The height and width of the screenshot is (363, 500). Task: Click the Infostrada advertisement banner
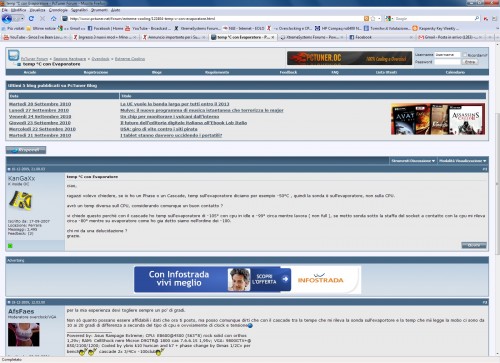[247, 280]
